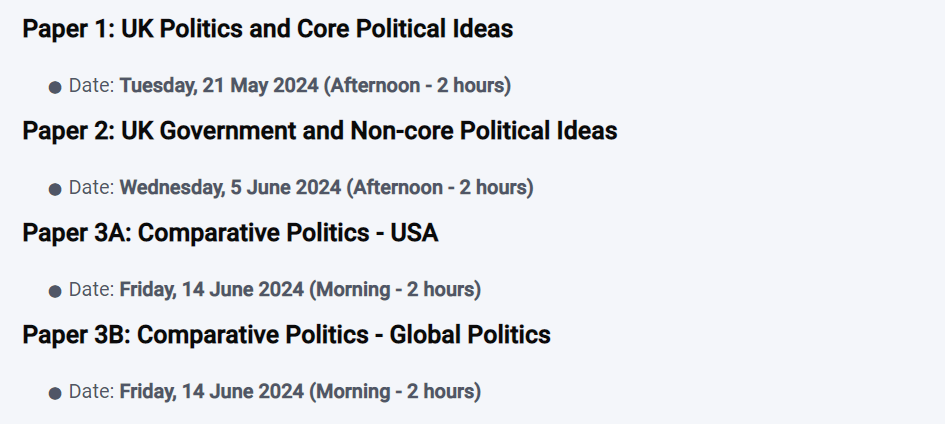Image resolution: width=945 pixels, height=424 pixels.
Task: Click the Date label under Paper 3A
Action: click(92, 289)
